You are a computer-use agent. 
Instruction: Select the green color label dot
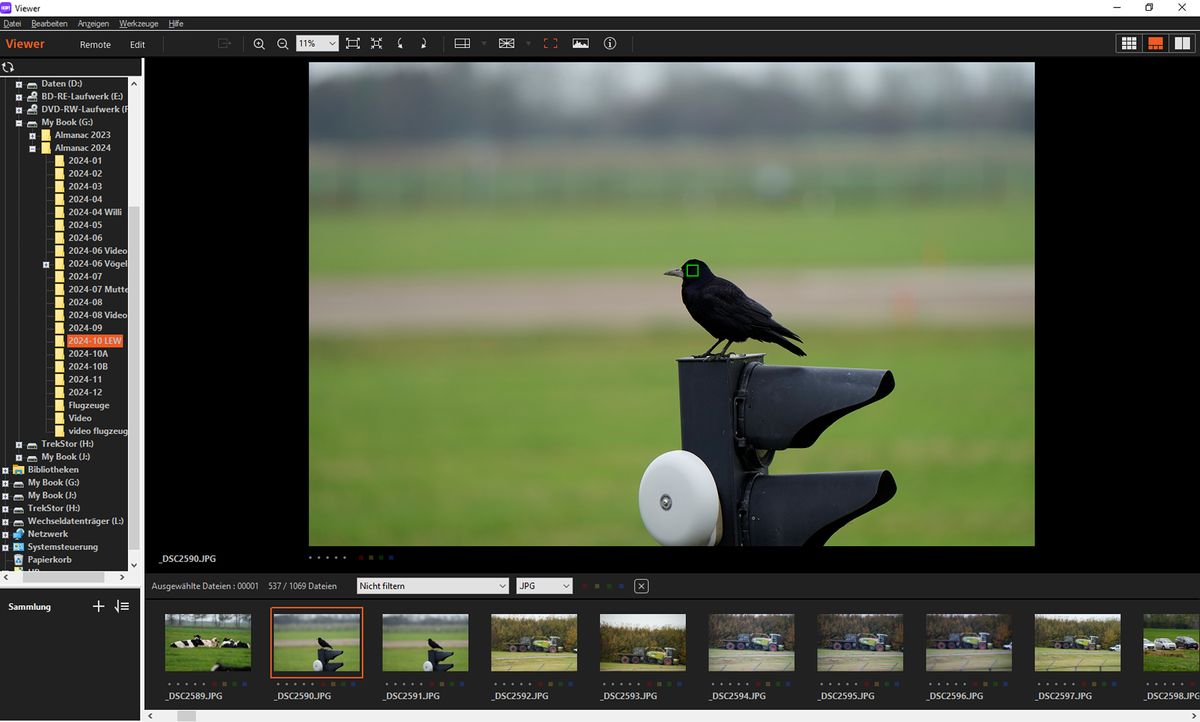[609, 586]
